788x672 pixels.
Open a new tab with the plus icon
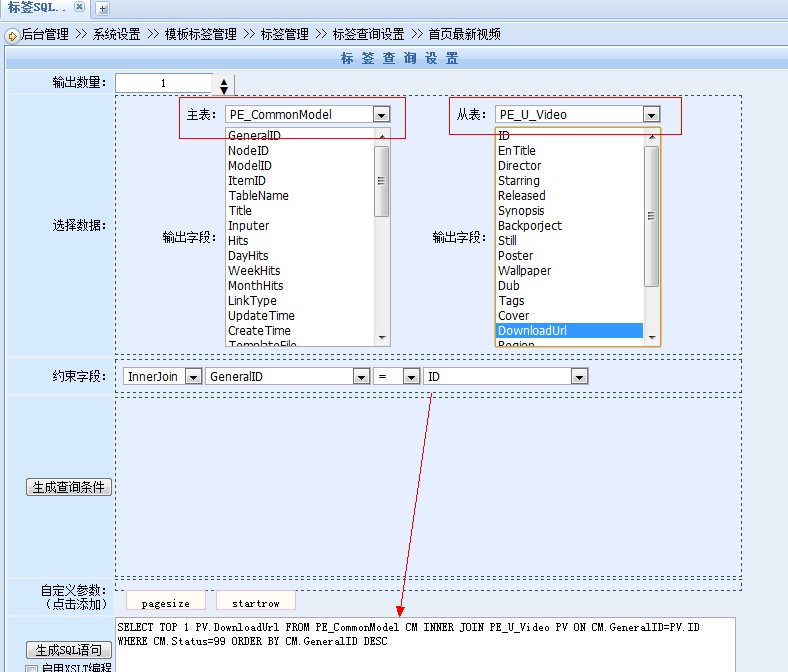(103, 8)
